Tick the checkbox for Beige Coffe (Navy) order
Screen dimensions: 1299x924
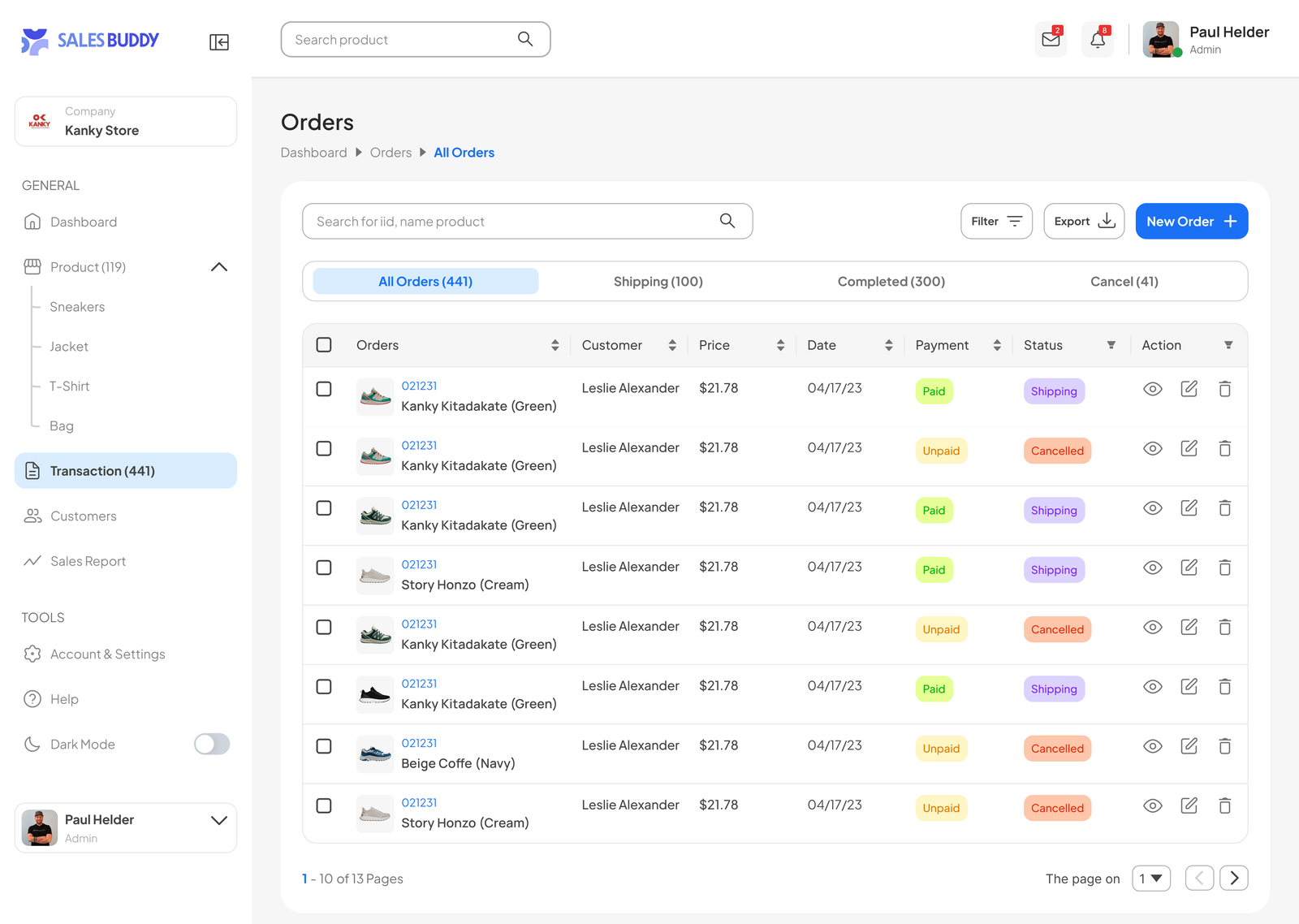324,746
